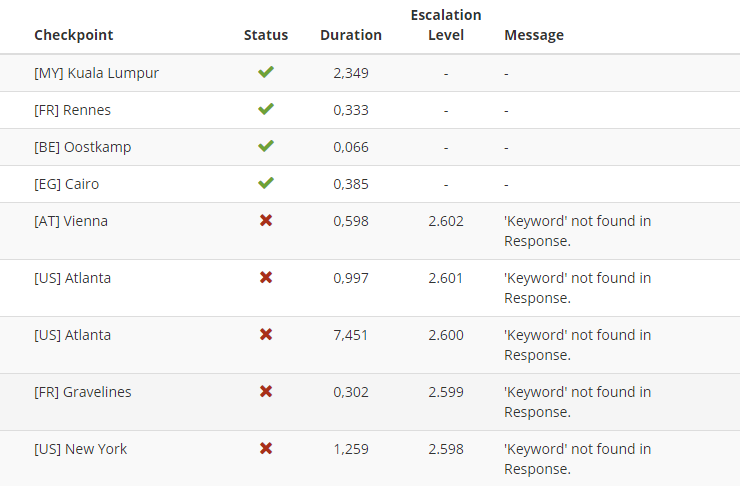
Task: Click the green checkmark for Kuala Lumpur
Action: (266, 72)
